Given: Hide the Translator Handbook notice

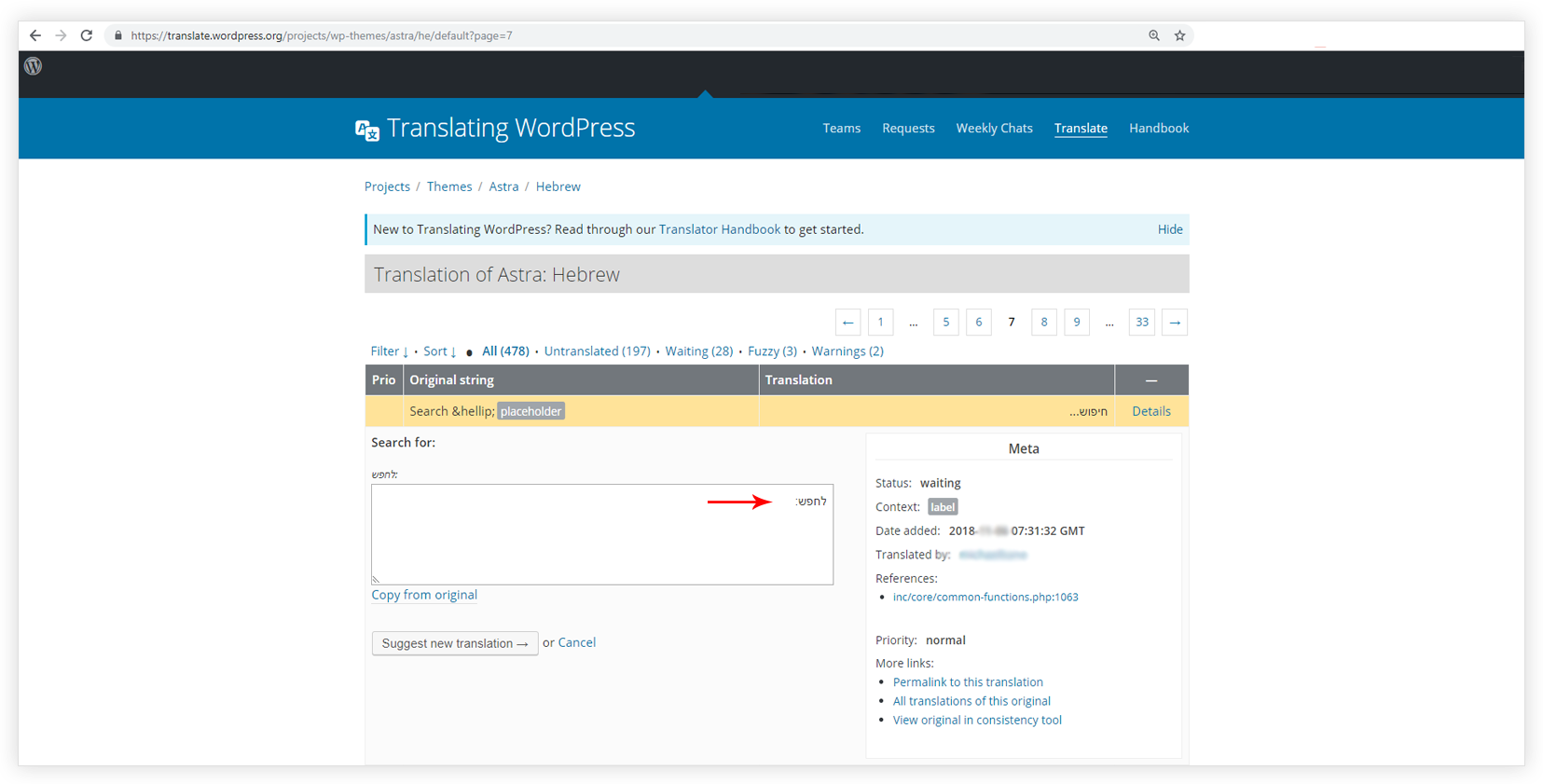Looking at the screenshot, I should (1169, 229).
